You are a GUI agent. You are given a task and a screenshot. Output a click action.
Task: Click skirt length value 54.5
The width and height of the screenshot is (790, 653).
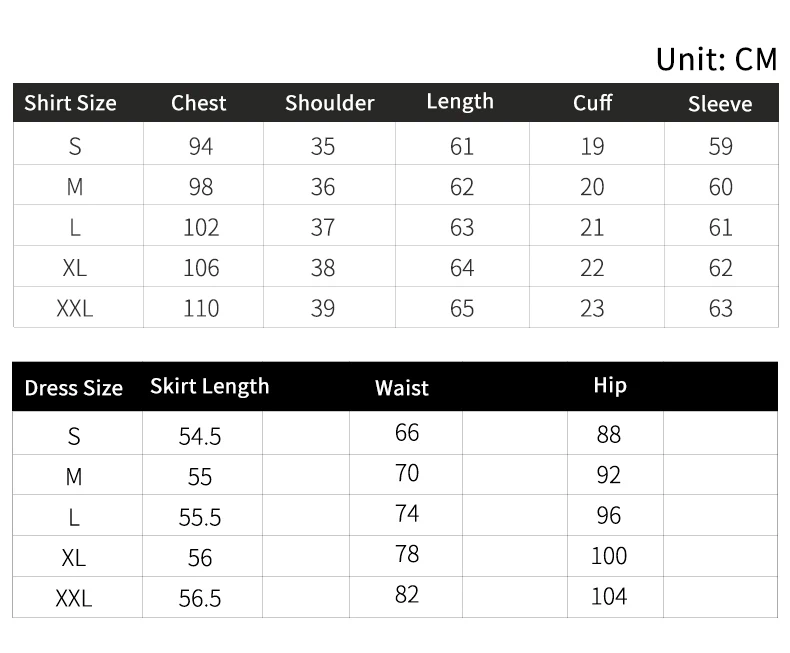coord(200,437)
